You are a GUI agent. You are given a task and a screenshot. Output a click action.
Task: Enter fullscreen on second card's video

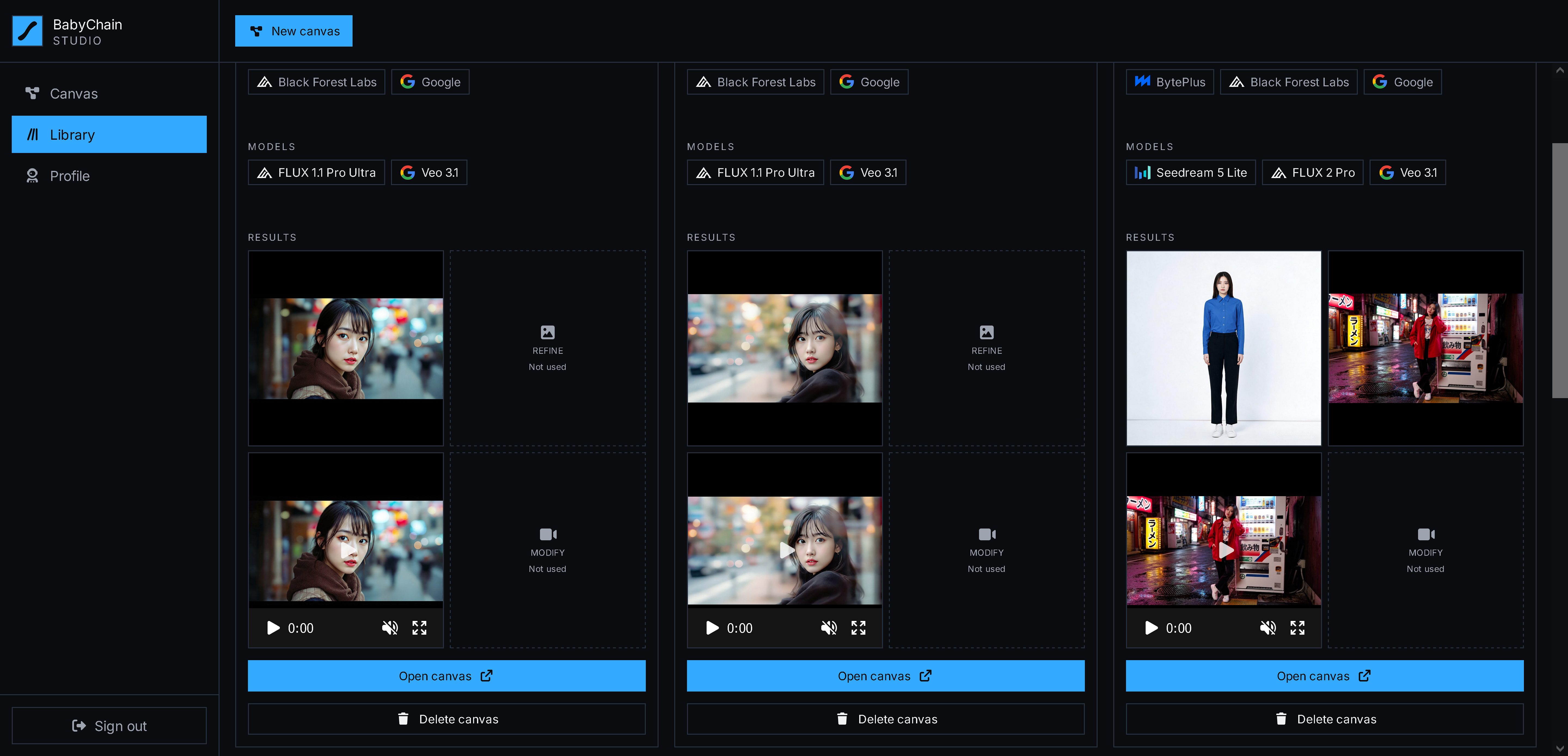(858, 628)
